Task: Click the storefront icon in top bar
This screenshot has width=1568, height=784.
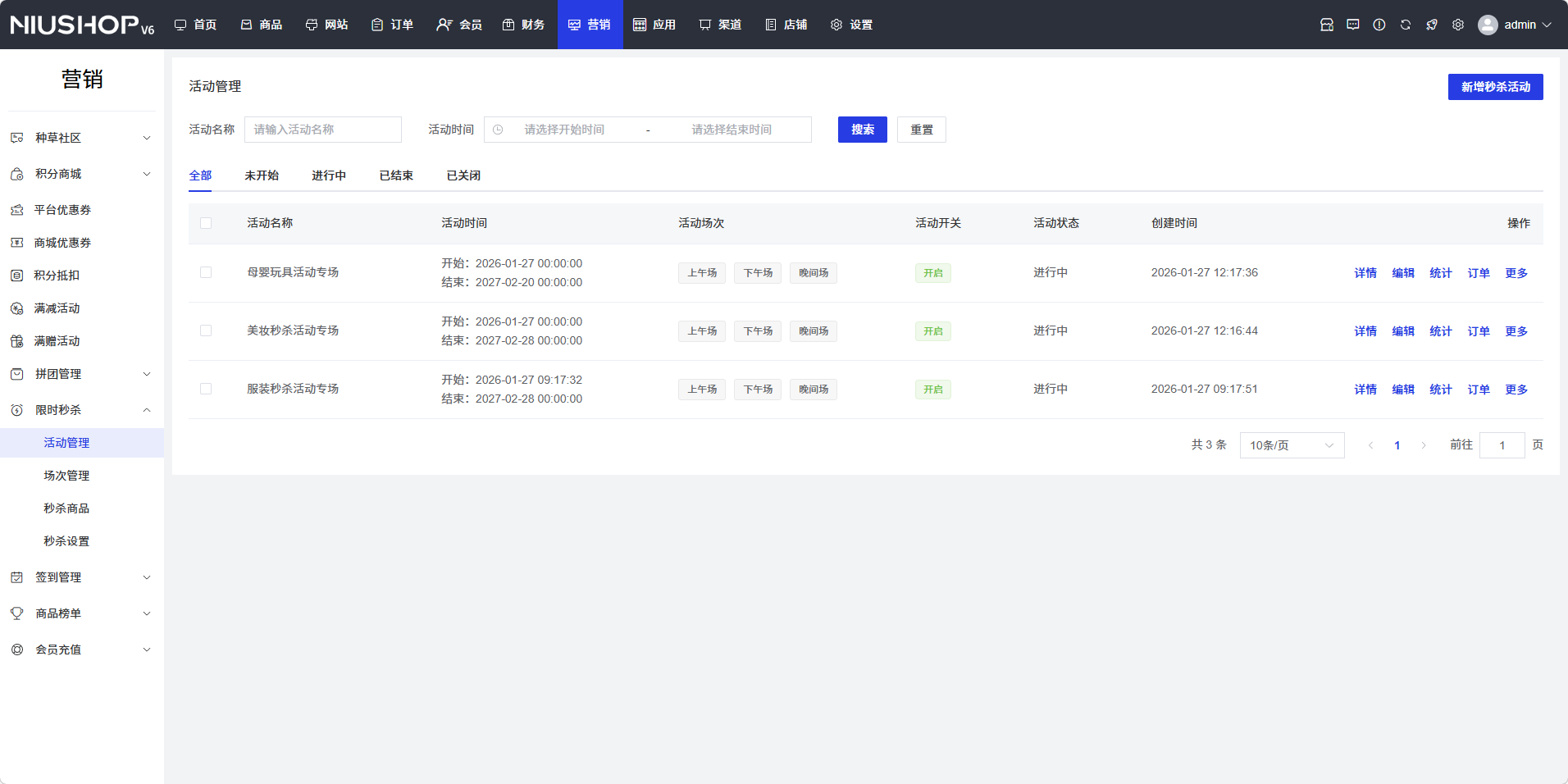Action: tap(1326, 25)
